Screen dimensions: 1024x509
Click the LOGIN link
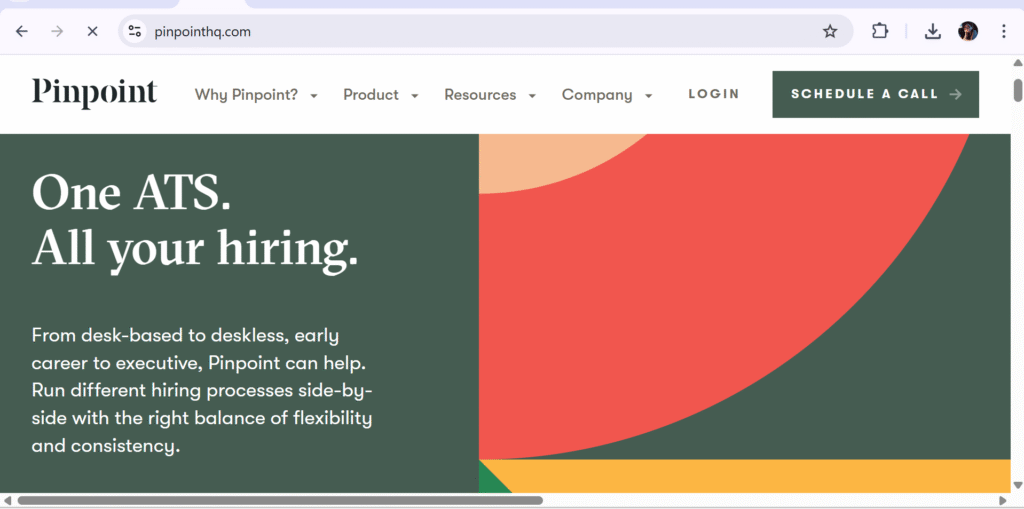(714, 94)
